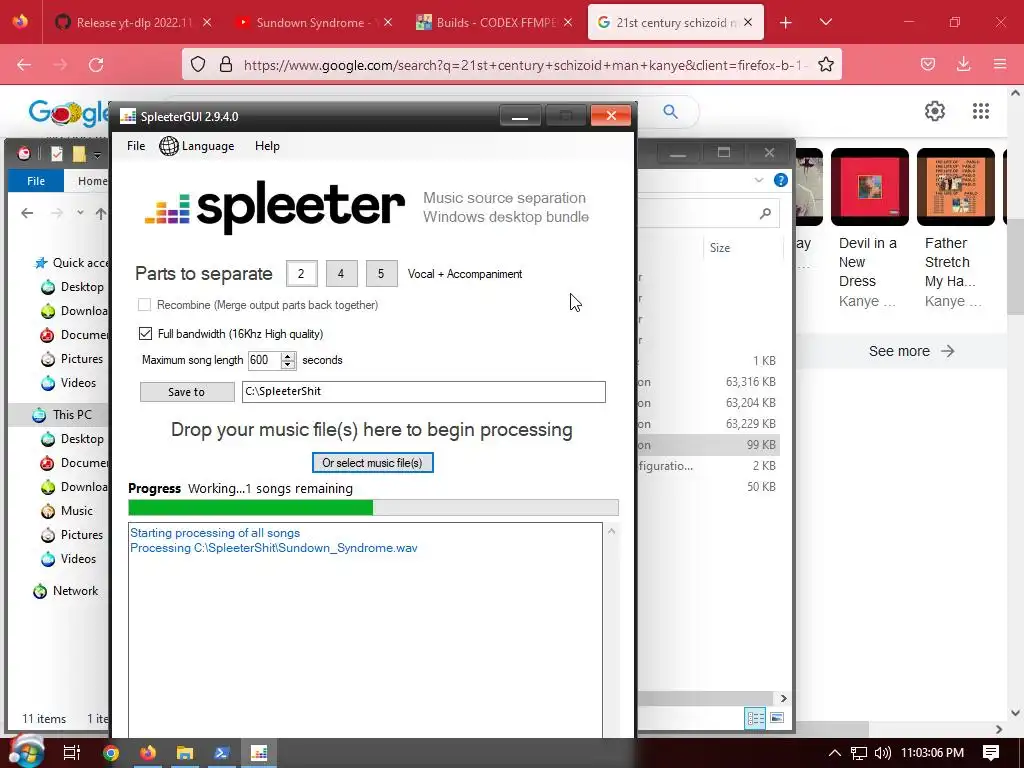Select Network in navigation pane
The height and width of the screenshot is (768, 1024).
(67, 591)
